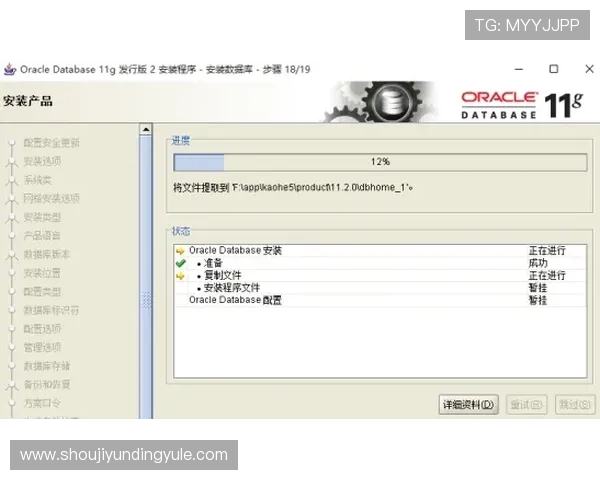This screenshot has width=600, height=480.
Task: Click the step node beside 数据库版本
Action: pyautogui.click(x=12, y=254)
